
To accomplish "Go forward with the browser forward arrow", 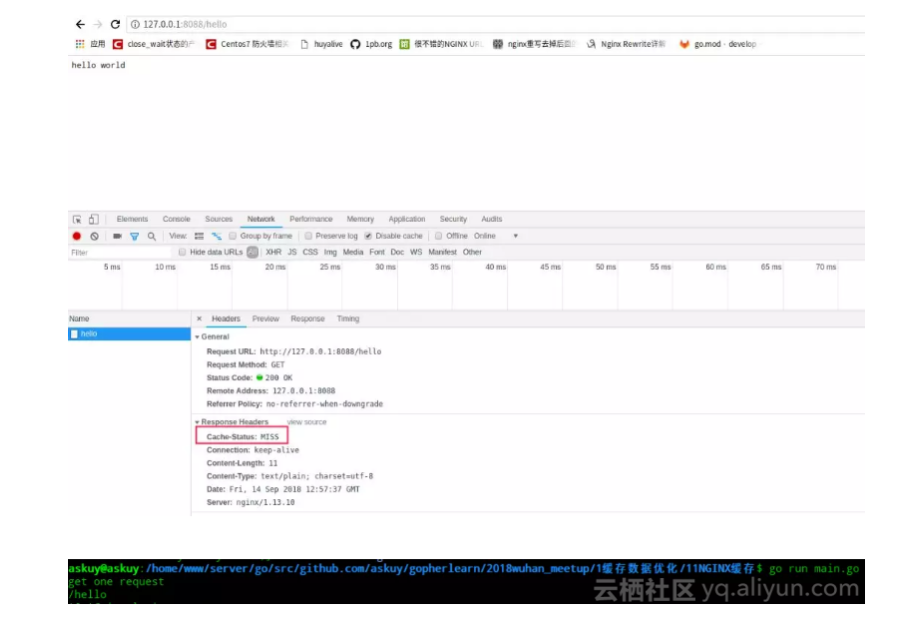I will pos(98,24).
